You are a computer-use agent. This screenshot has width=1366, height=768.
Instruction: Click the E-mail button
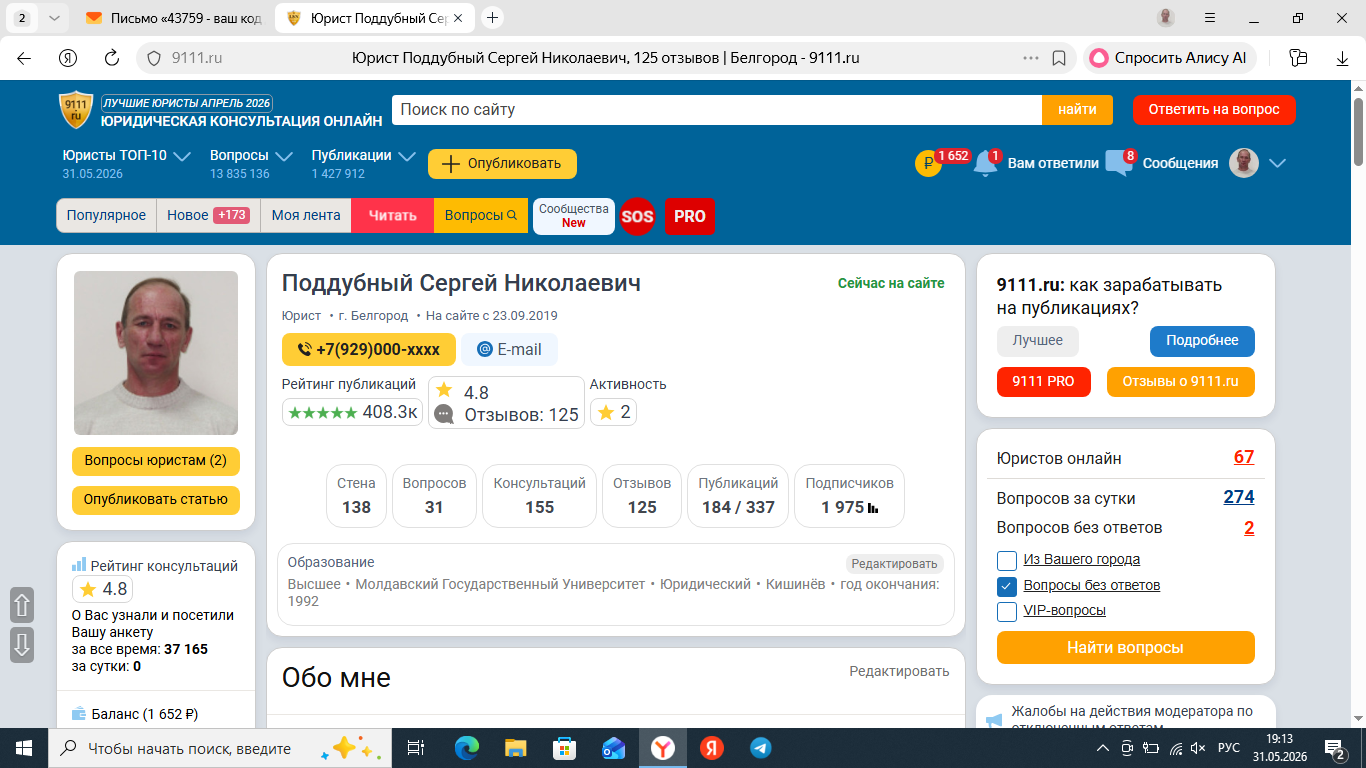coord(509,349)
